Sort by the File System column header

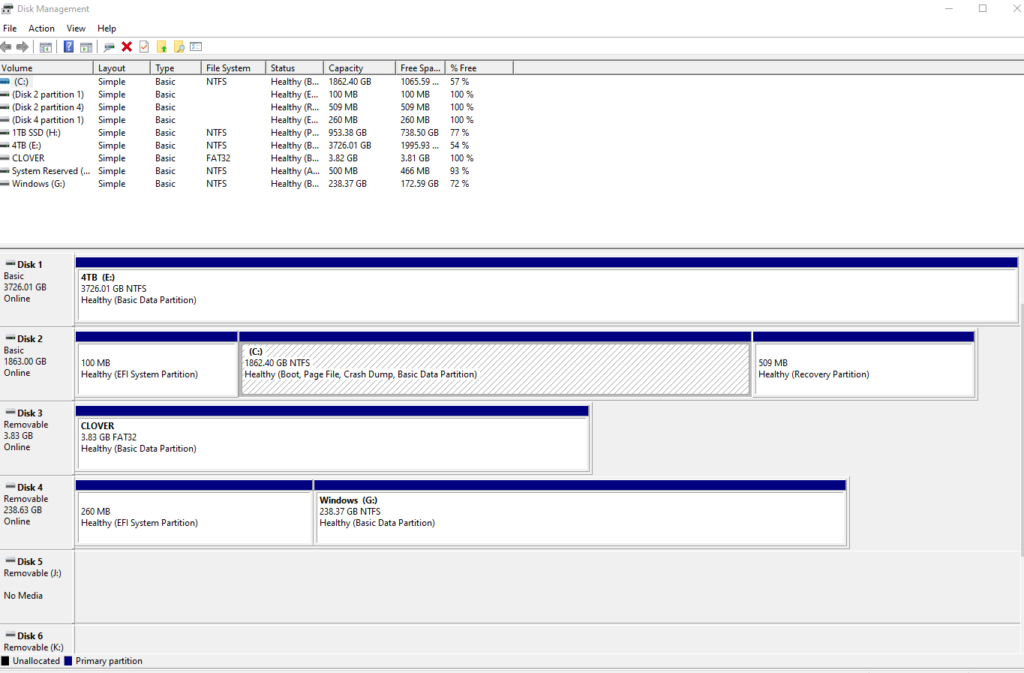(x=234, y=68)
